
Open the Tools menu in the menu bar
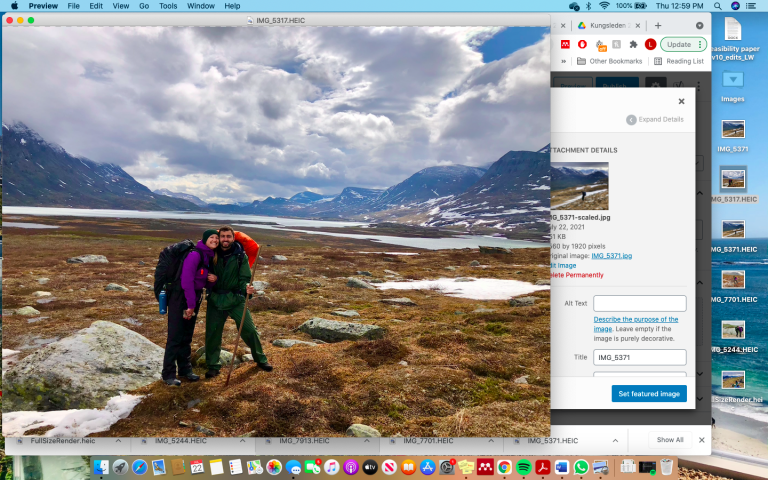168,6
